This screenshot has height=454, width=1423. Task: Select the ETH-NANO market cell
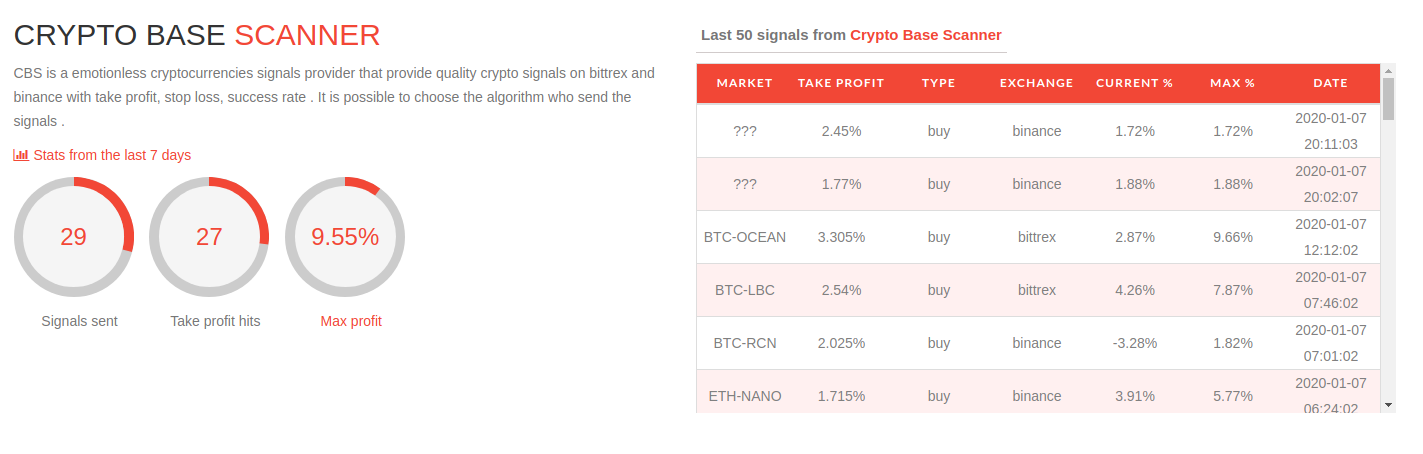pyautogui.click(x=745, y=396)
